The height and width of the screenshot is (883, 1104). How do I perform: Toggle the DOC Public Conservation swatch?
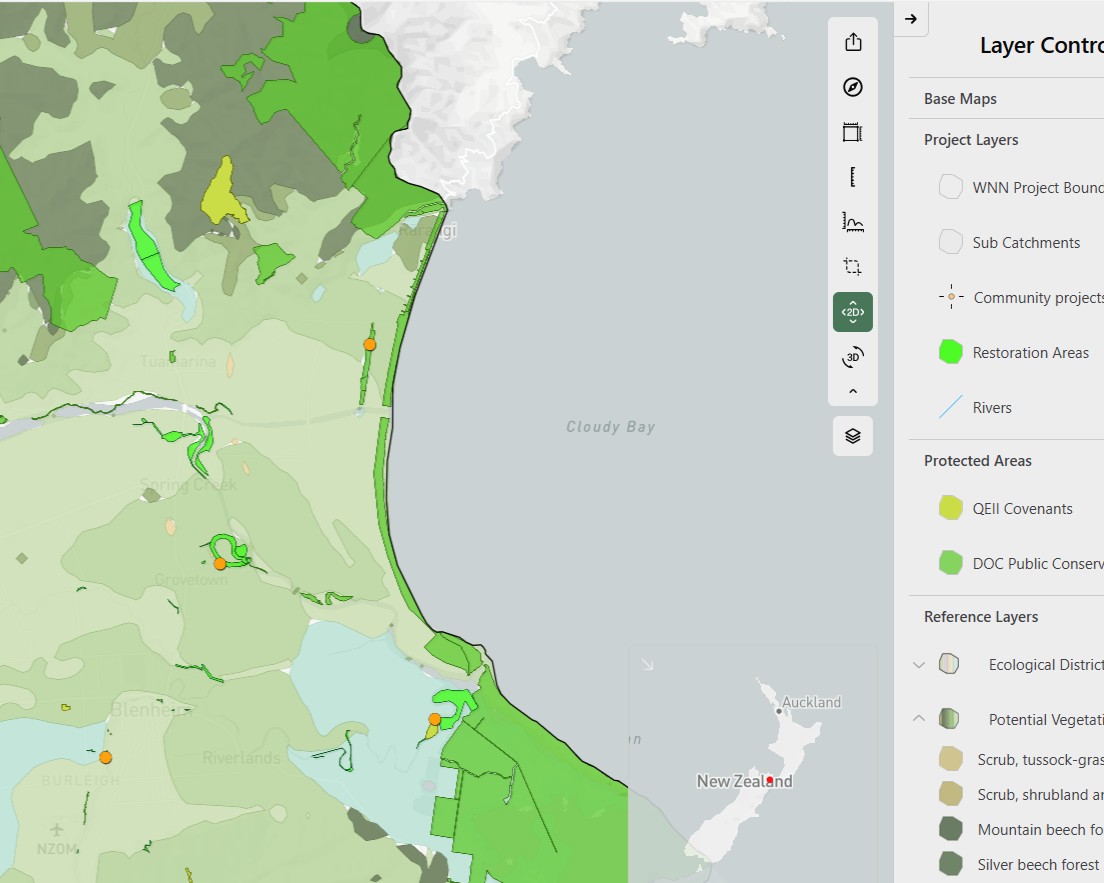(951, 563)
